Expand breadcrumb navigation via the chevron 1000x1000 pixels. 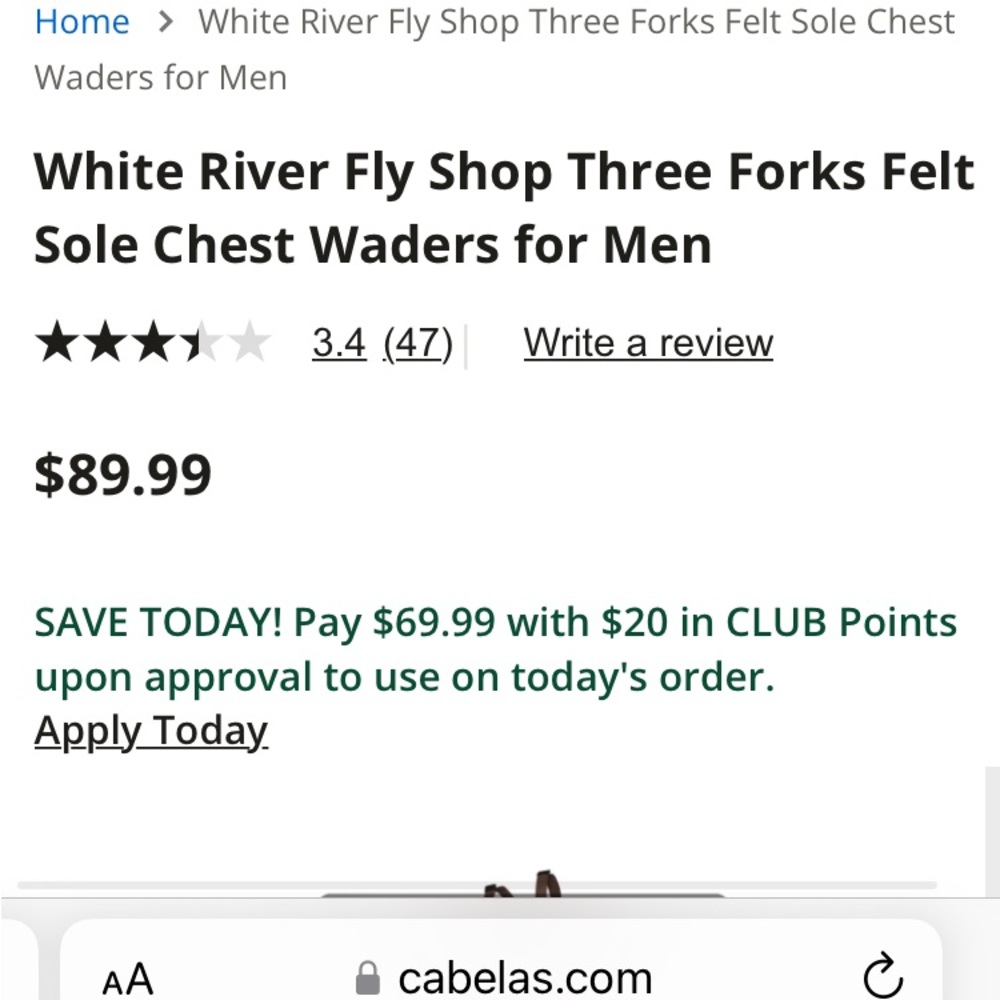168,21
